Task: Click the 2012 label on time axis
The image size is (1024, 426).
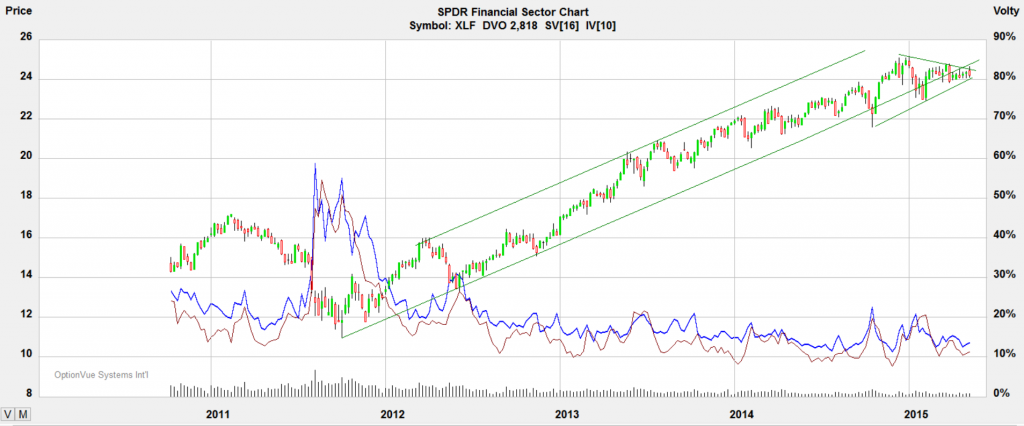Action: pyautogui.click(x=394, y=414)
